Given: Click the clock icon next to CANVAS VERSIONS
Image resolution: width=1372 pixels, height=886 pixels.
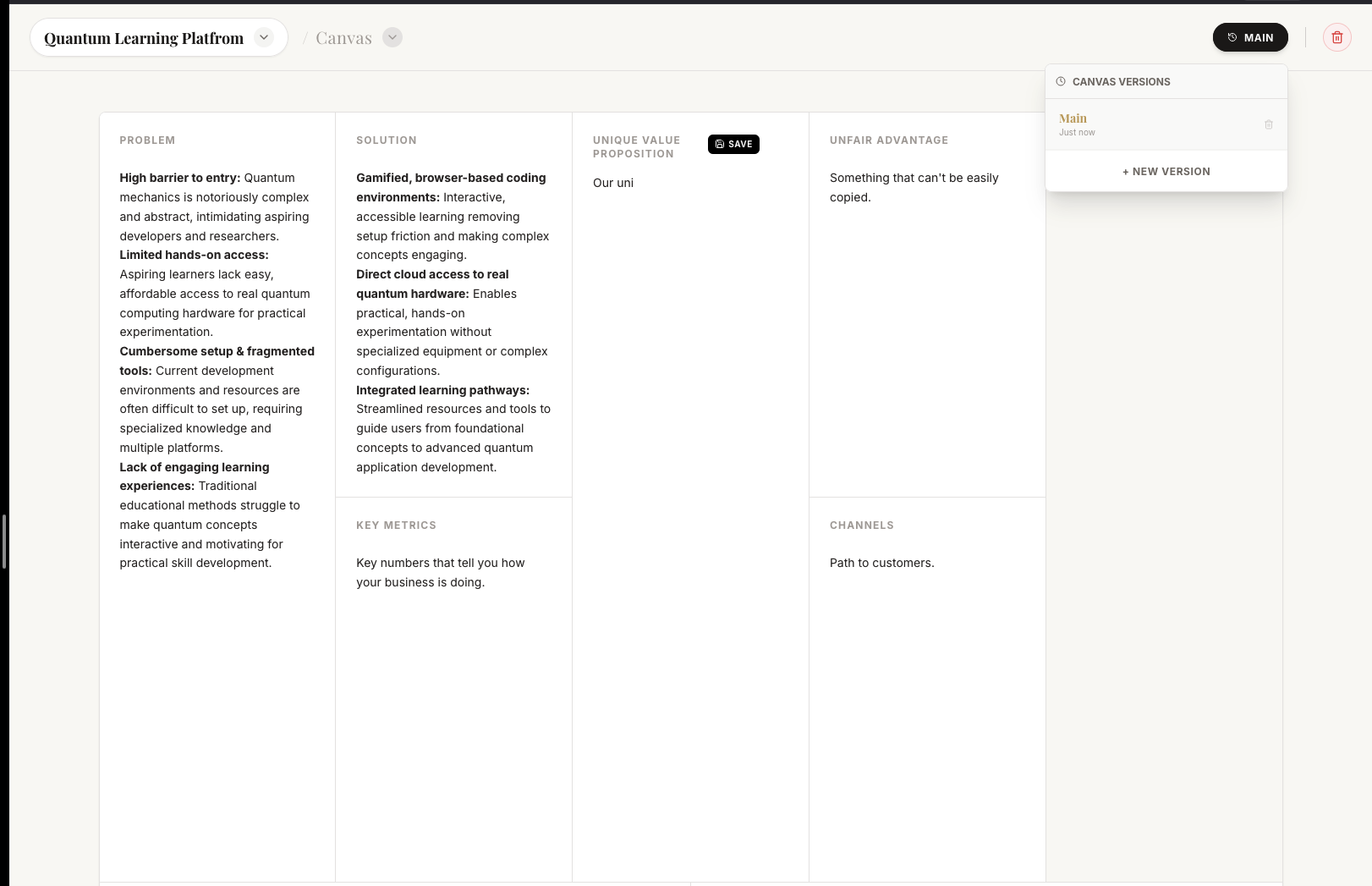Looking at the screenshot, I should (x=1060, y=81).
